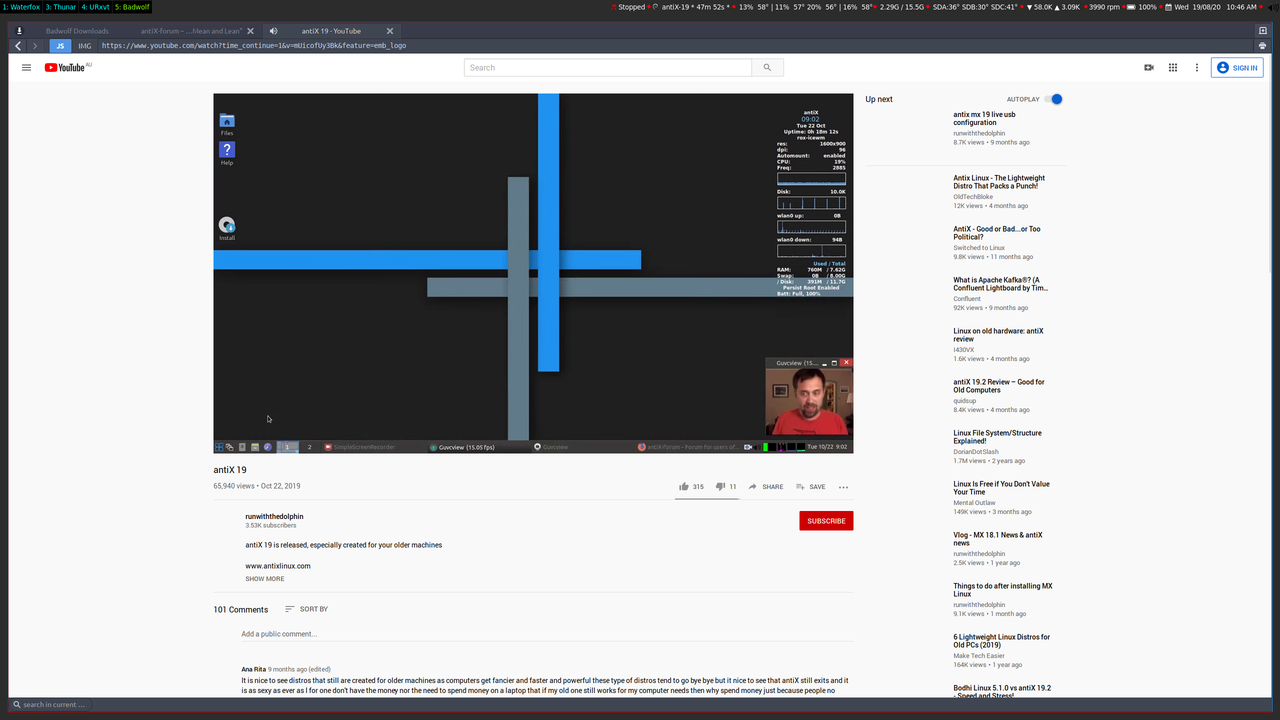Open the YouTube apps grid icon

point(1173,68)
